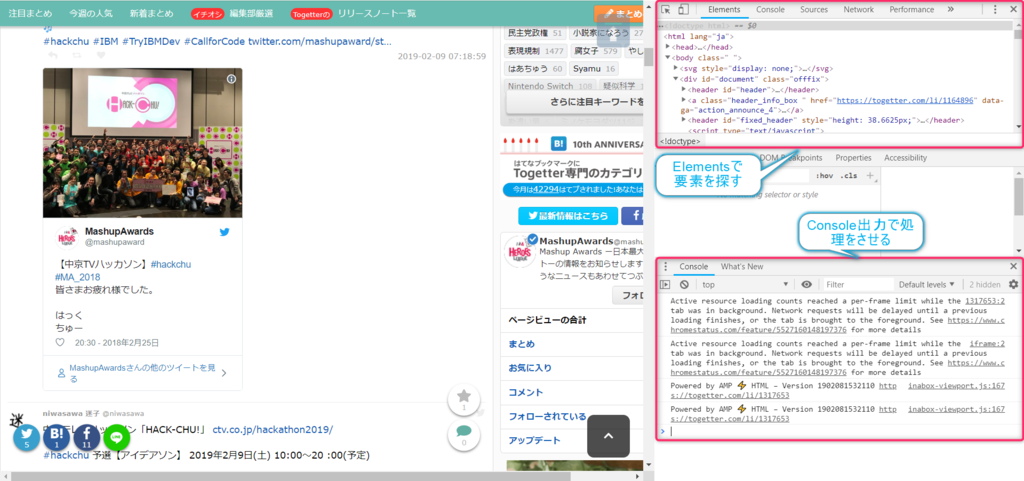
Task: Open console settings gear
Action: tap(1014, 285)
